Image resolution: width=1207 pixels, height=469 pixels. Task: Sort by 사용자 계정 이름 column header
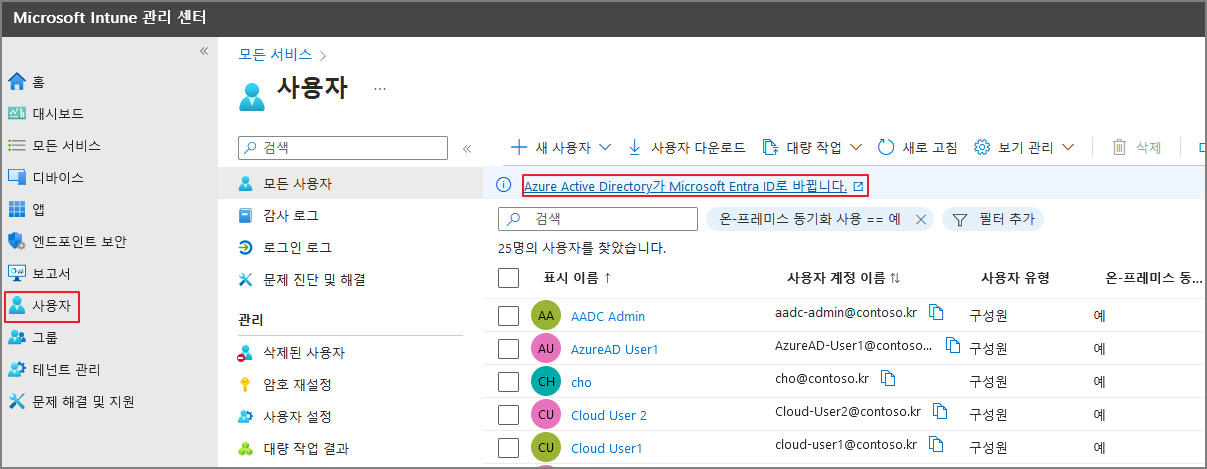coord(843,278)
